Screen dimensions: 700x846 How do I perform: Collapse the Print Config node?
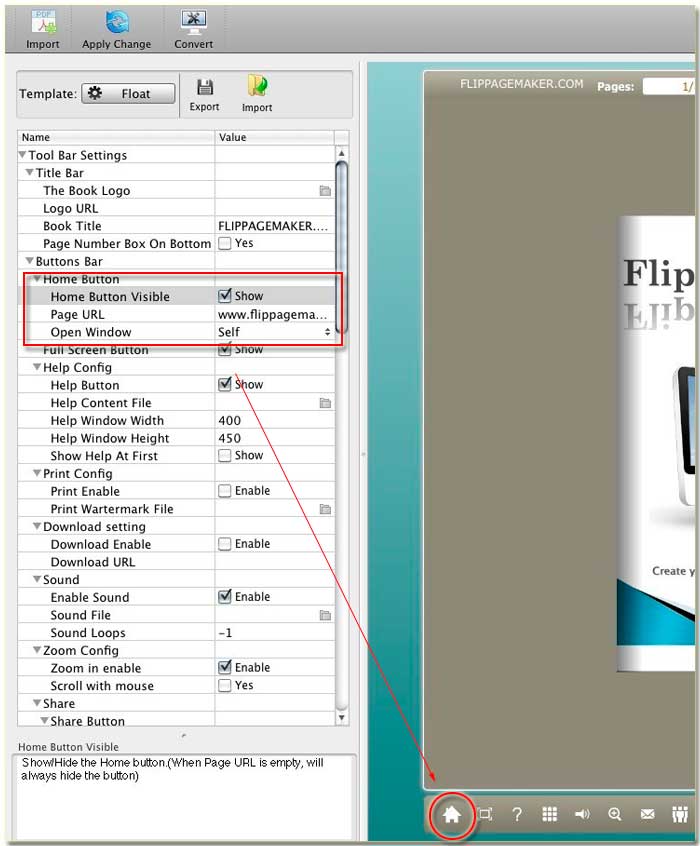point(37,473)
